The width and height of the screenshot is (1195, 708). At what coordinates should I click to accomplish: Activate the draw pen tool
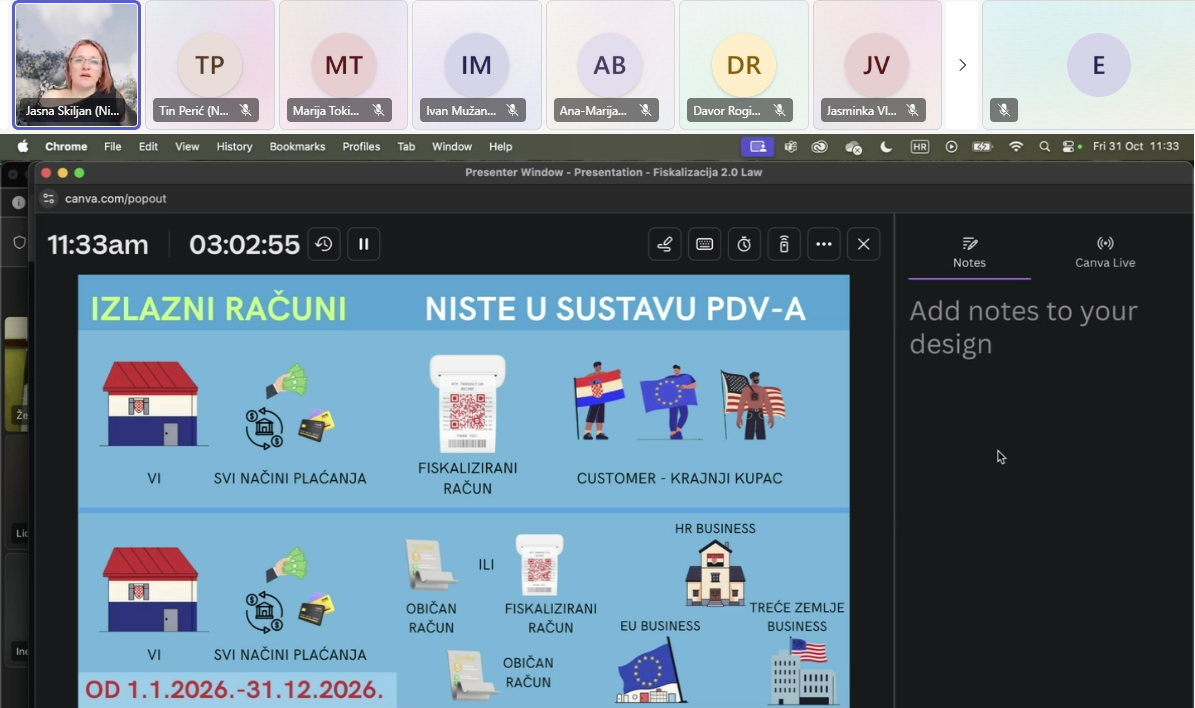664,244
